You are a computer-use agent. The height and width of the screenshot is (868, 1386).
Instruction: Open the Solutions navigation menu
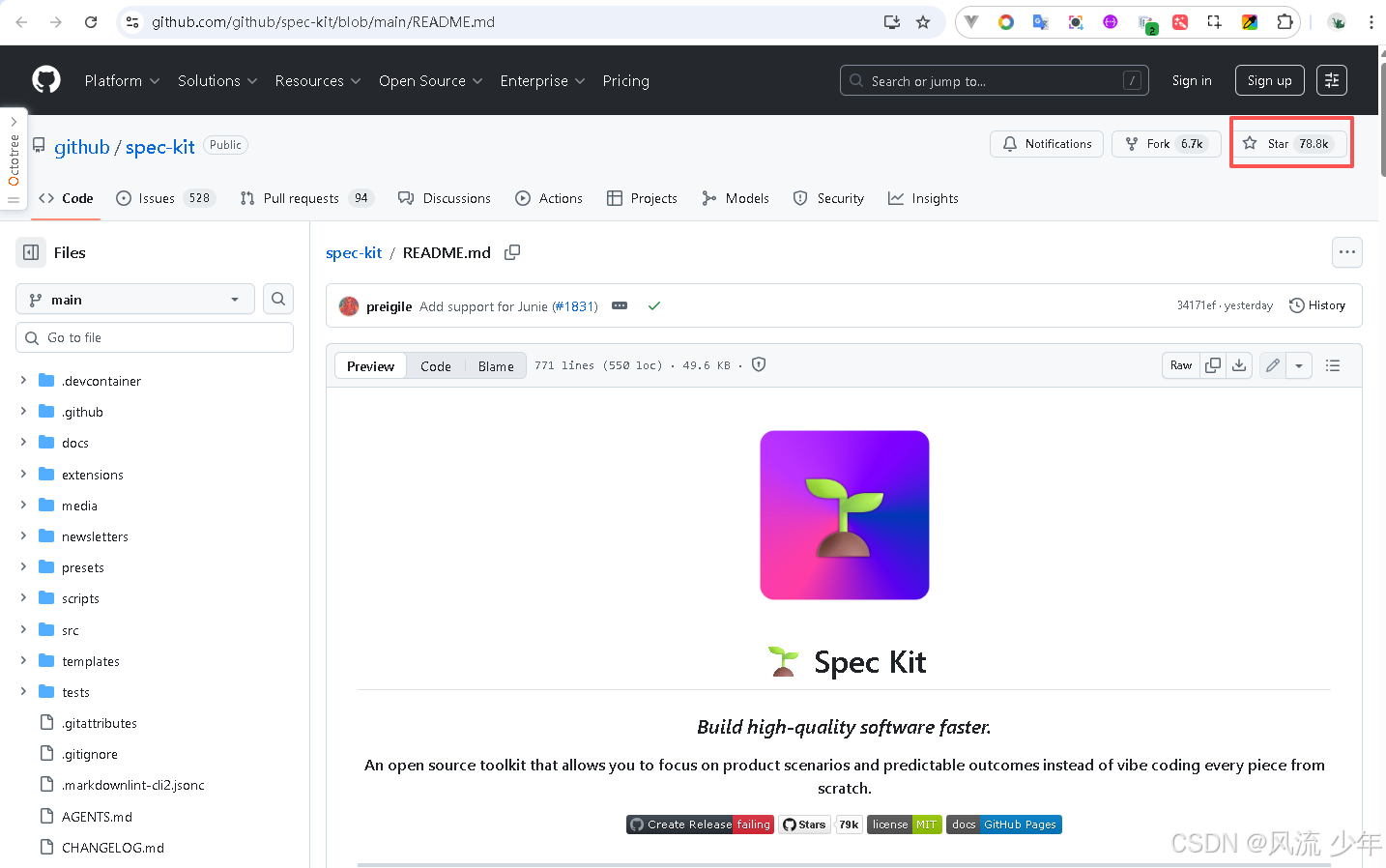point(217,81)
